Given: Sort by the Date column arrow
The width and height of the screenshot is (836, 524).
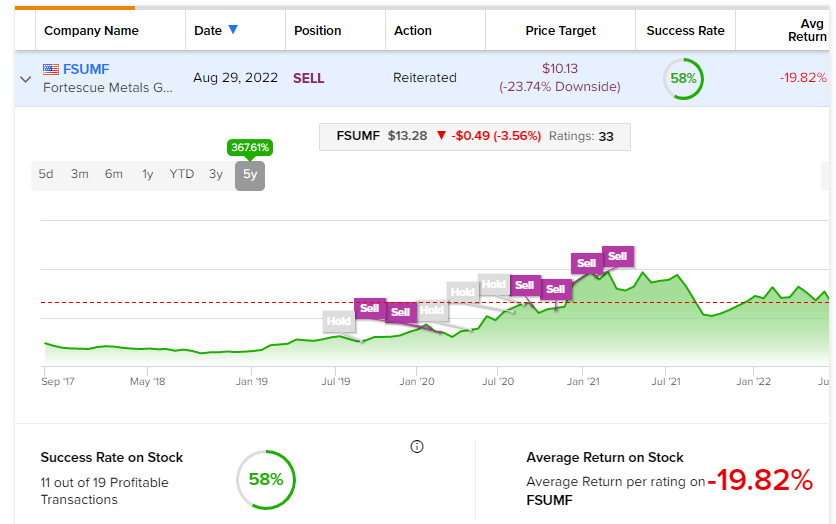Looking at the screenshot, I should [233, 30].
